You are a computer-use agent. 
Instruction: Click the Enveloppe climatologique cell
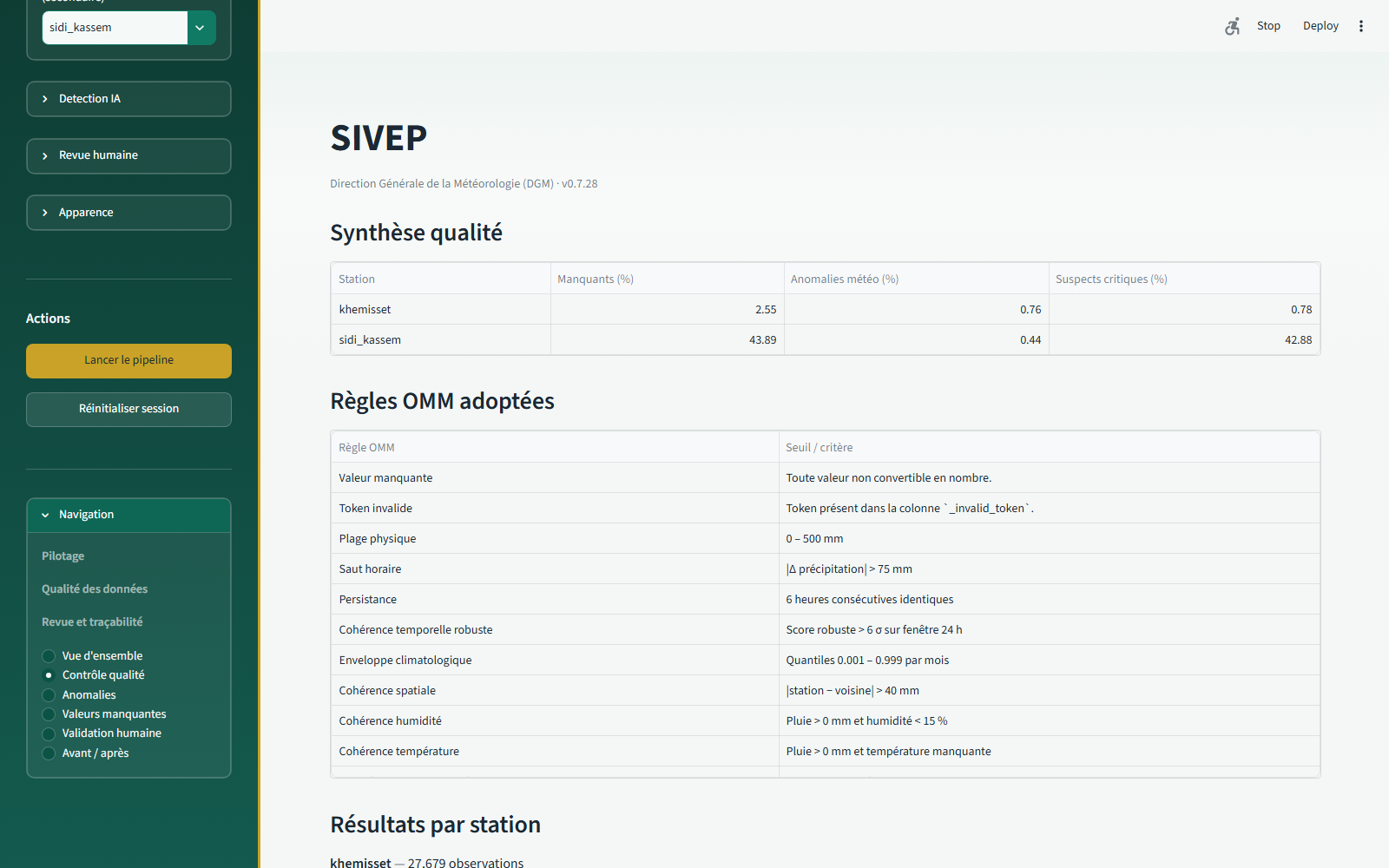click(x=555, y=660)
